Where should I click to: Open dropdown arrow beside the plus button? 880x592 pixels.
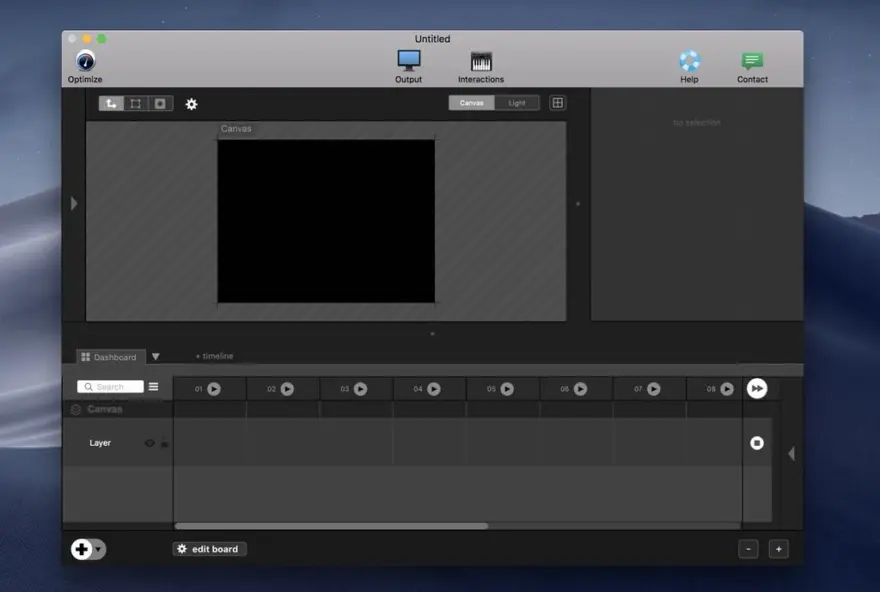[99, 549]
